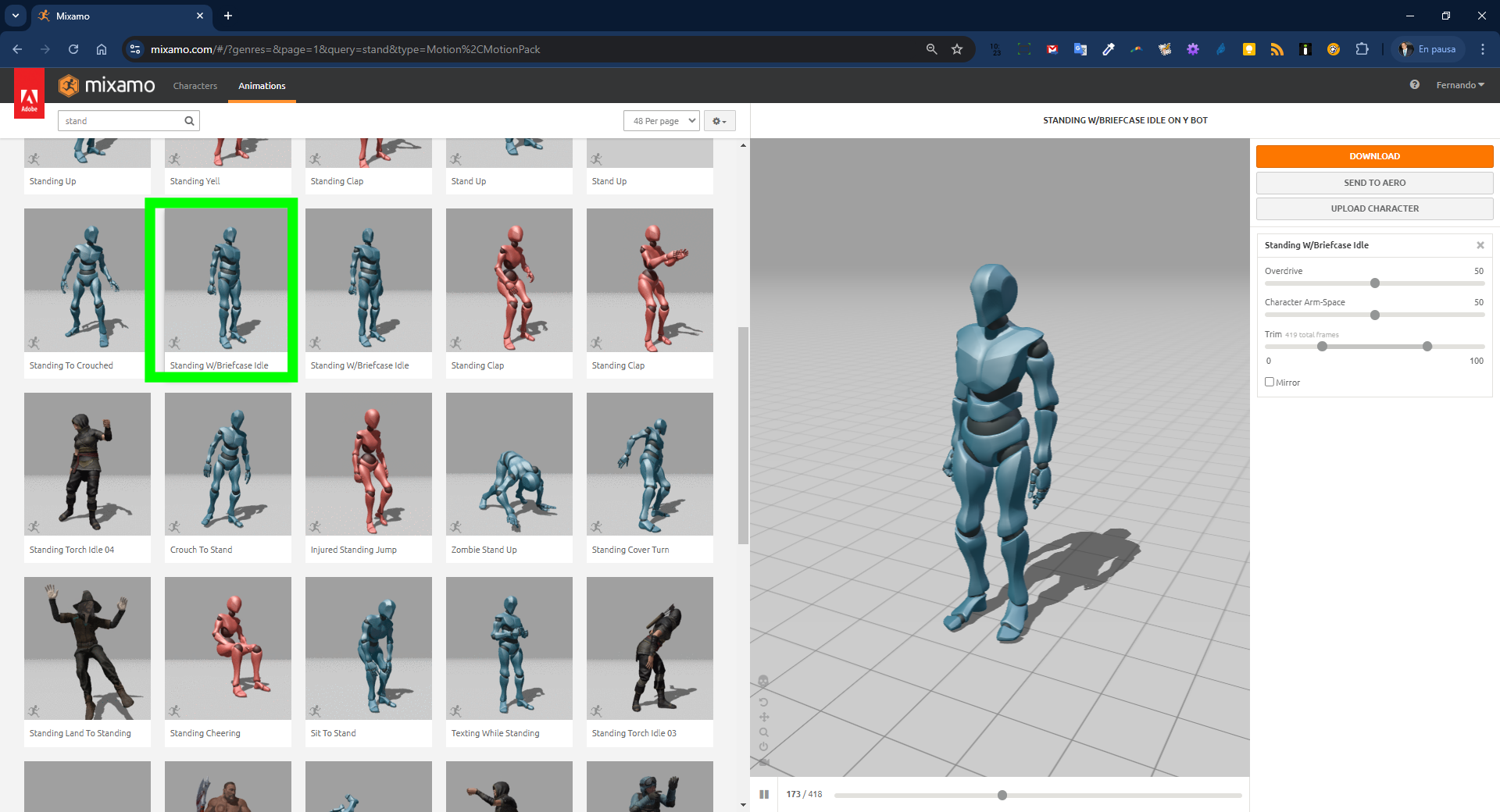1500x812 pixels.
Task: Open the 48 Per page dropdown
Action: [661, 121]
